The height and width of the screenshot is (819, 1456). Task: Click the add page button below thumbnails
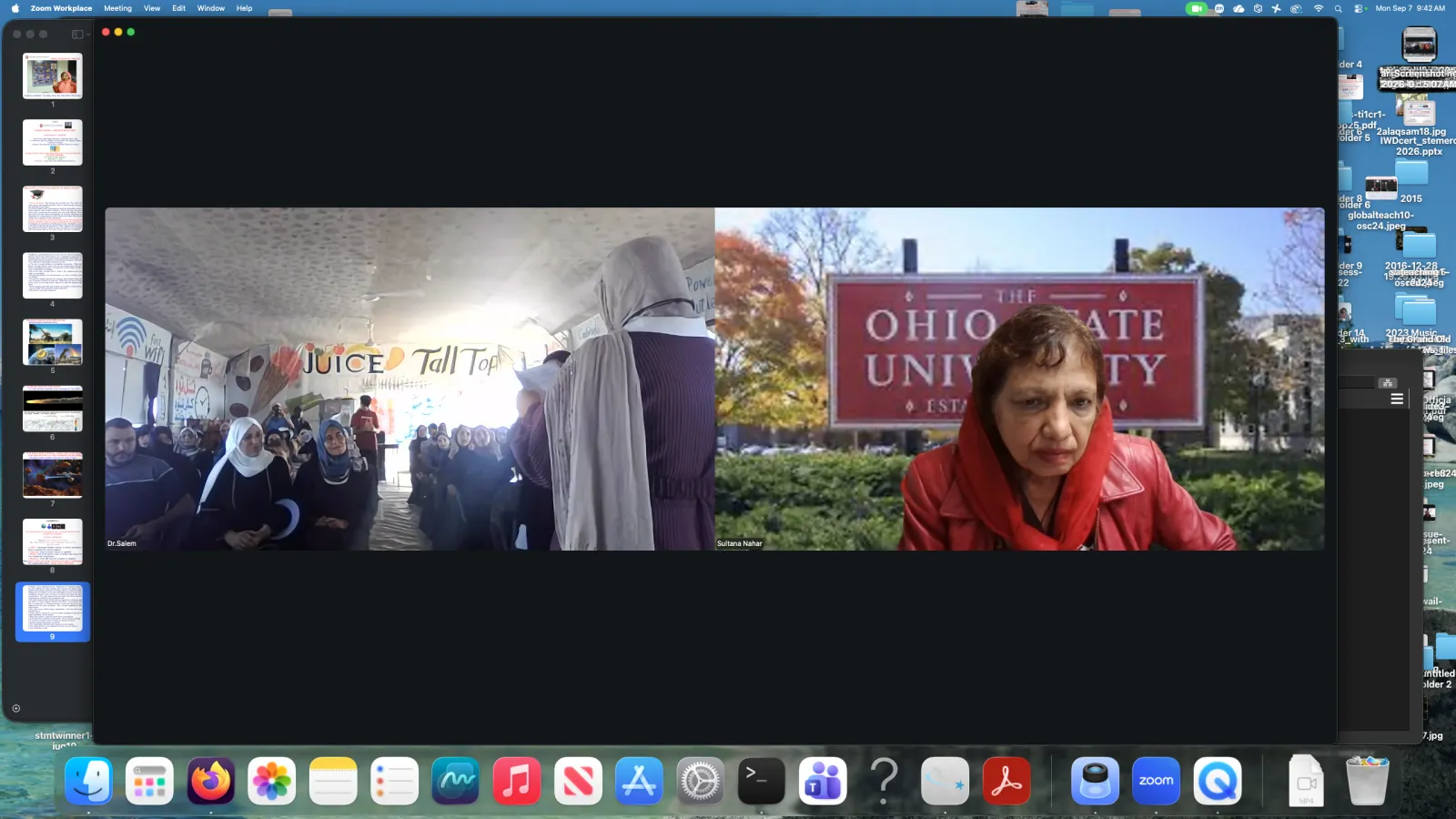[15, 708]
